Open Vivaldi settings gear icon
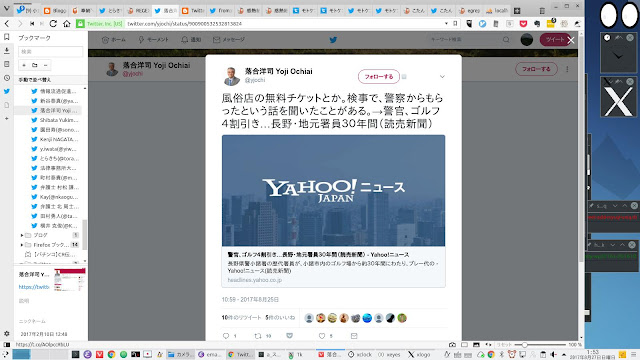The height and width of the screenshot is (360, 640). pyautogui.click(x=7, y=333)
